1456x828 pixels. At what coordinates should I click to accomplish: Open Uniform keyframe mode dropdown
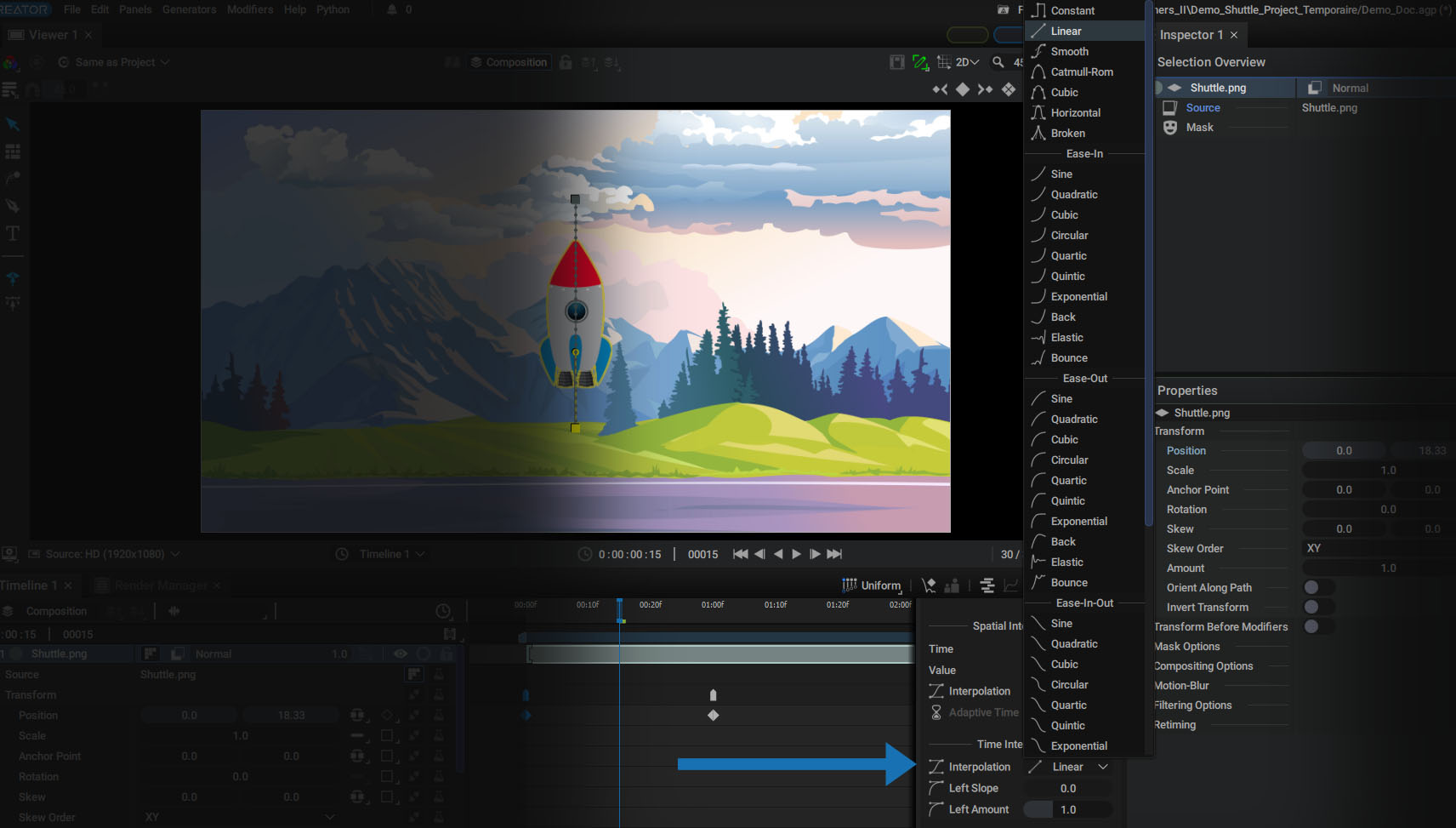coord(873,585)
